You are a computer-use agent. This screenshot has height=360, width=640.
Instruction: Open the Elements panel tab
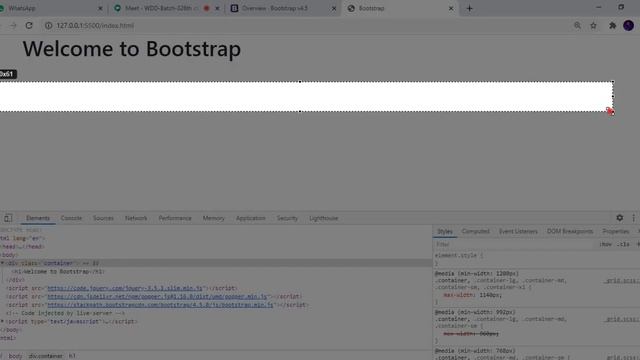[x=38, y=218]
